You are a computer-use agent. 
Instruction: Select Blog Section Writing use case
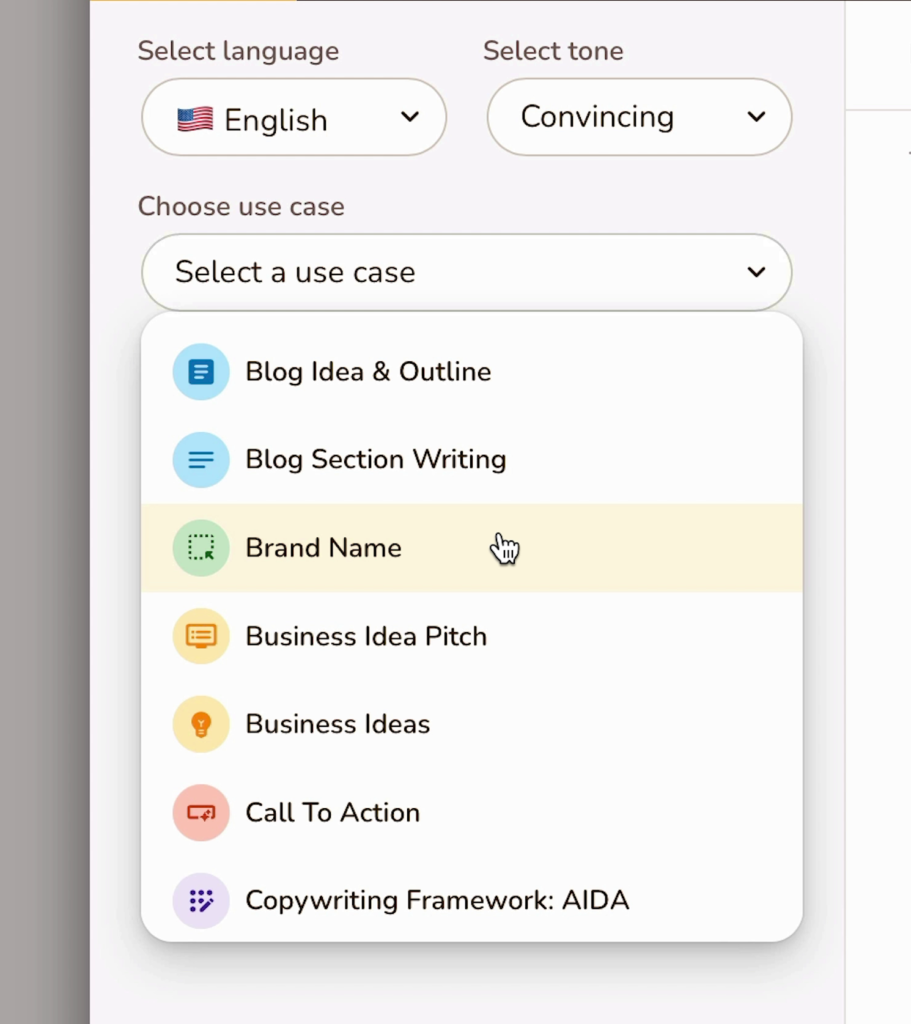click(376, 459)
